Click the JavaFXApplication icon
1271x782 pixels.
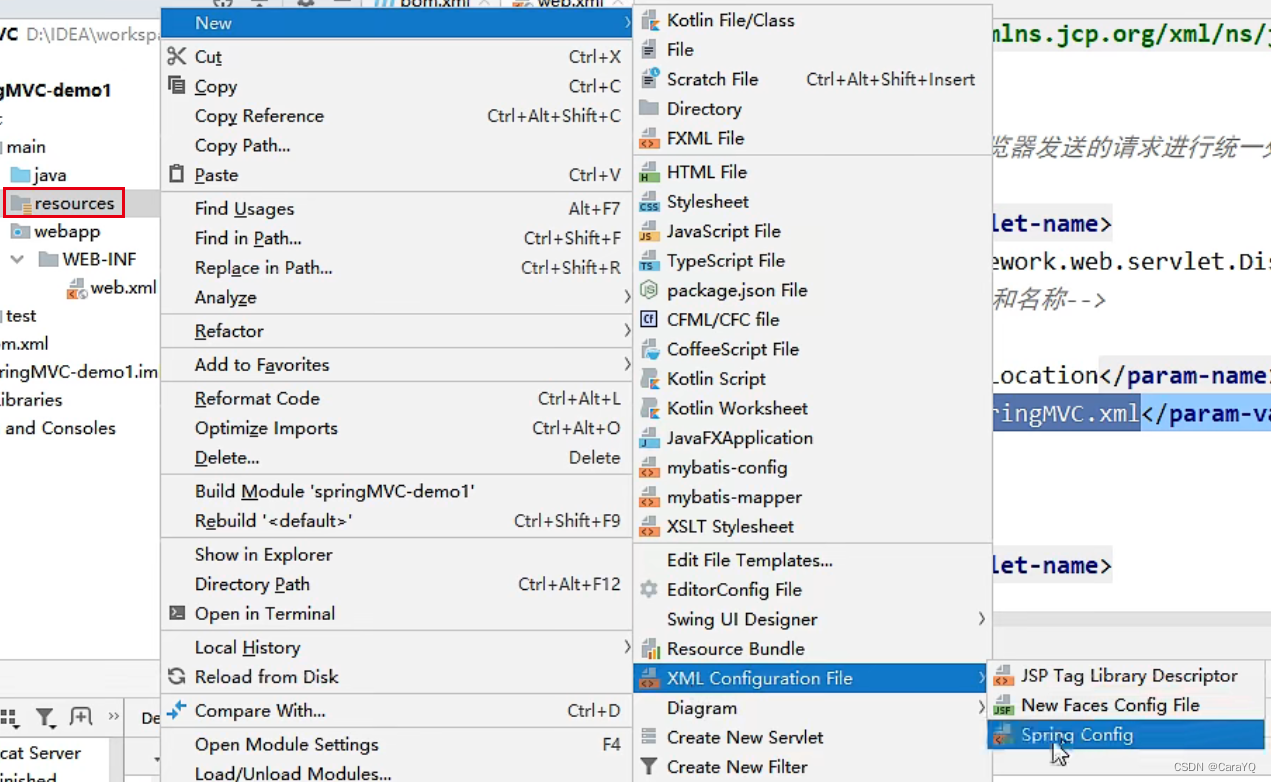click(650, 438)
